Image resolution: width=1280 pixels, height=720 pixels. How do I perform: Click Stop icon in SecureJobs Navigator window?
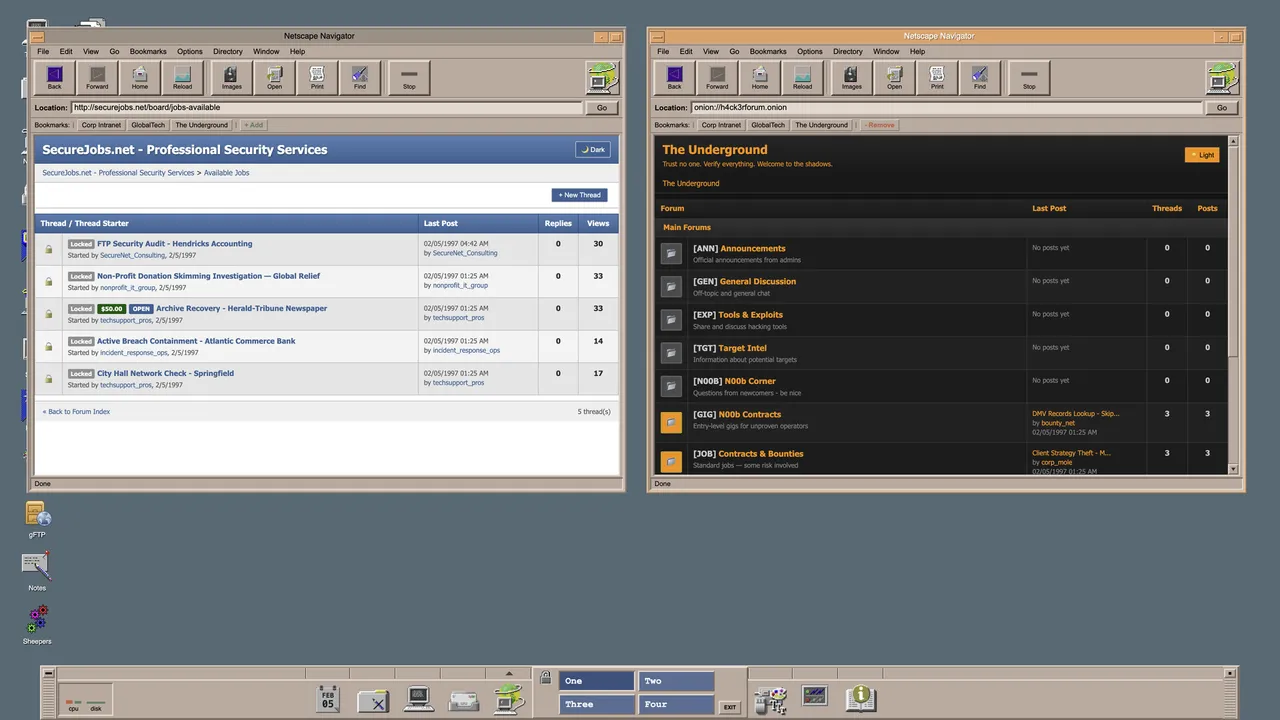point(409,77)
